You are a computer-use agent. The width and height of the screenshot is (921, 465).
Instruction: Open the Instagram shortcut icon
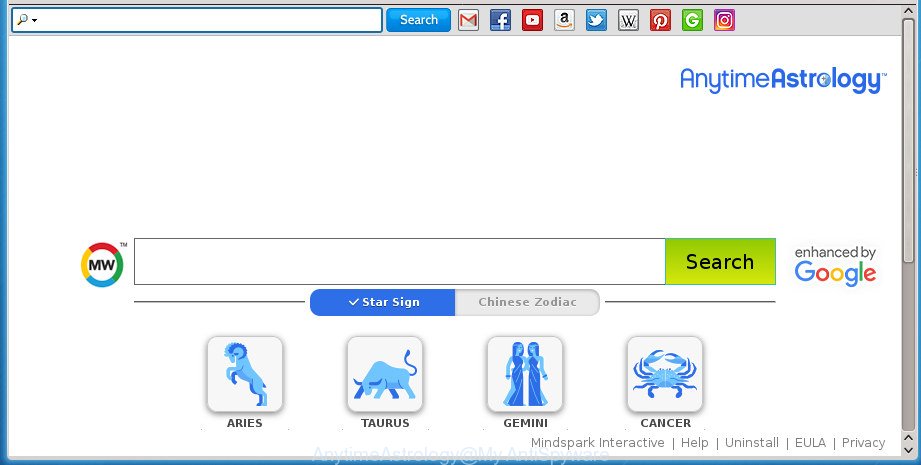[x=724, y=20]
